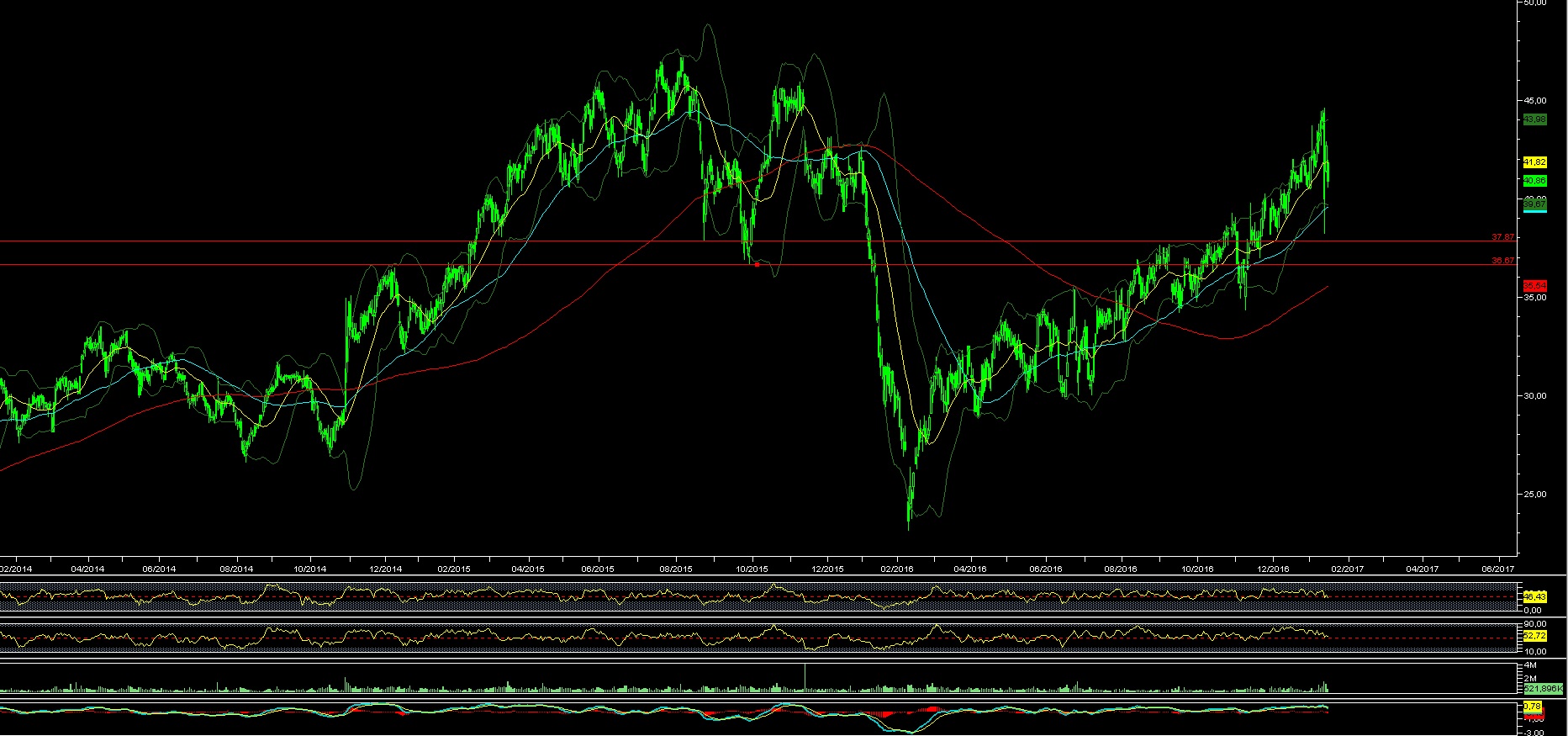Click the small red square marker near 10/2015

[757, 264]
